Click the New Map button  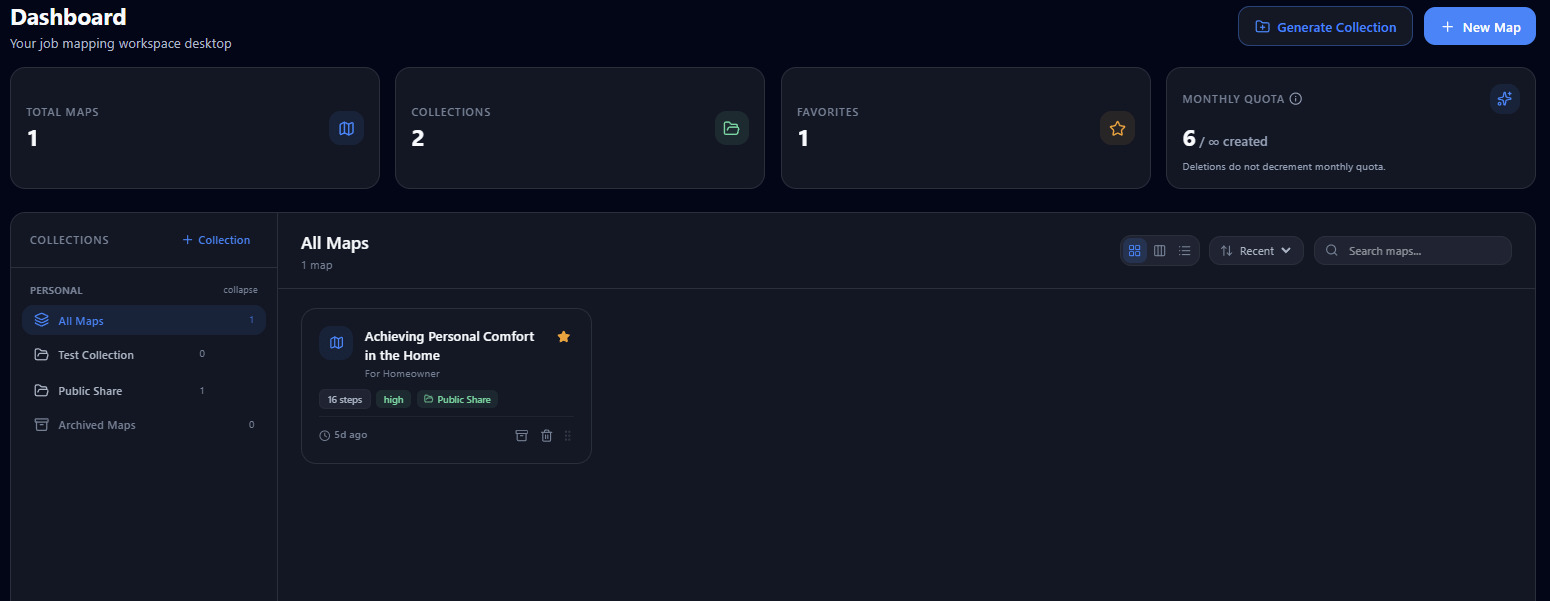pyautogui.click(x=1480, y=27)
